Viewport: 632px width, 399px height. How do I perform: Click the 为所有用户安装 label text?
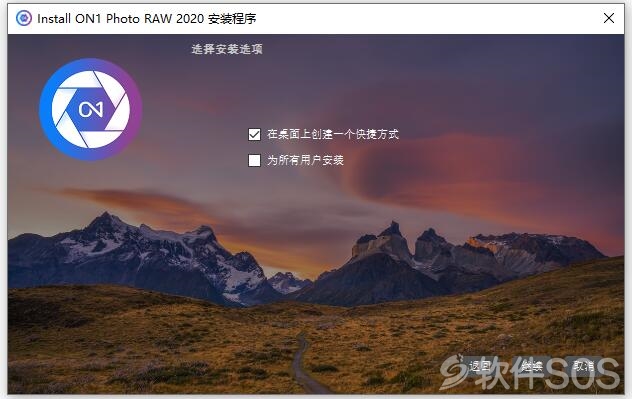305,160
